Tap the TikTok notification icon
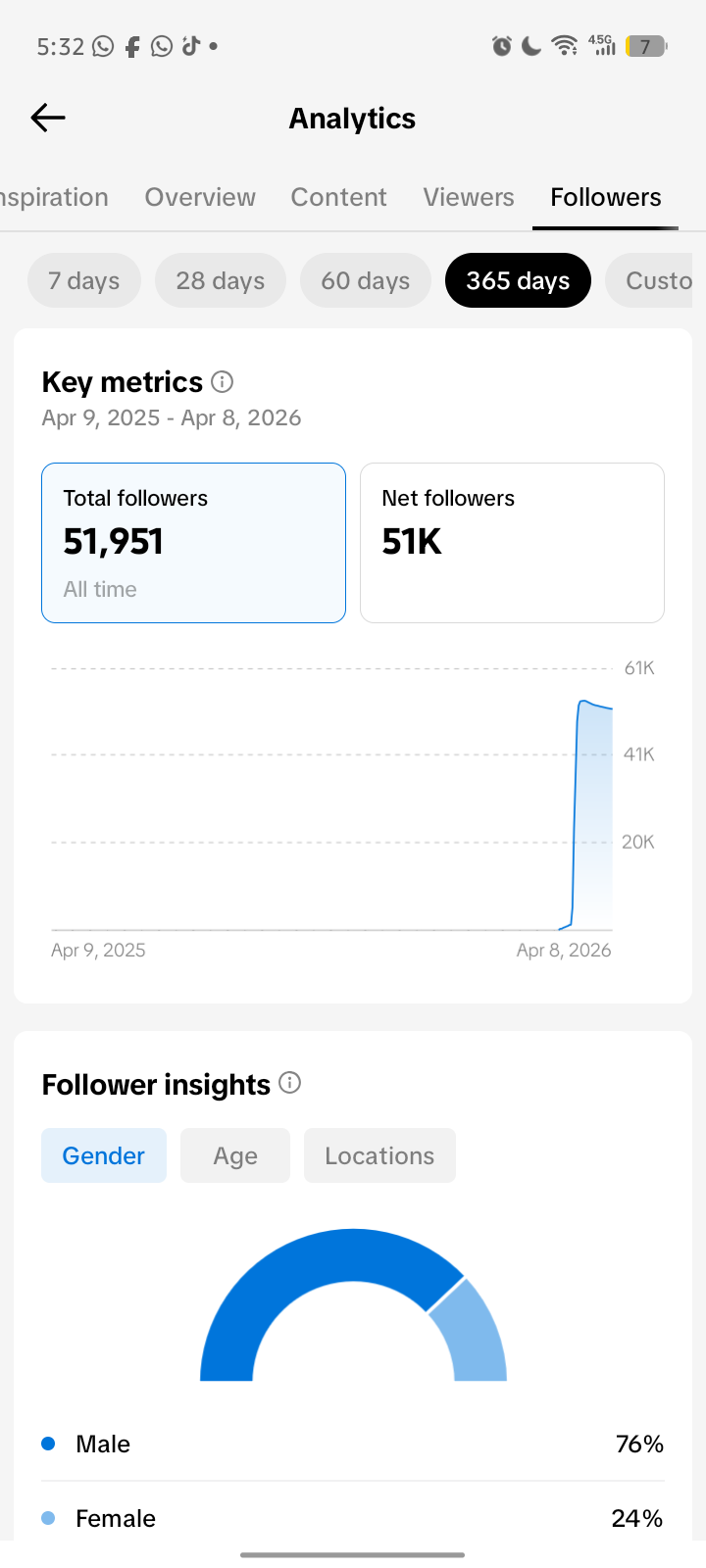This screenshot has width=706, height=1568. pyautogui.click(x=190, y=46)
